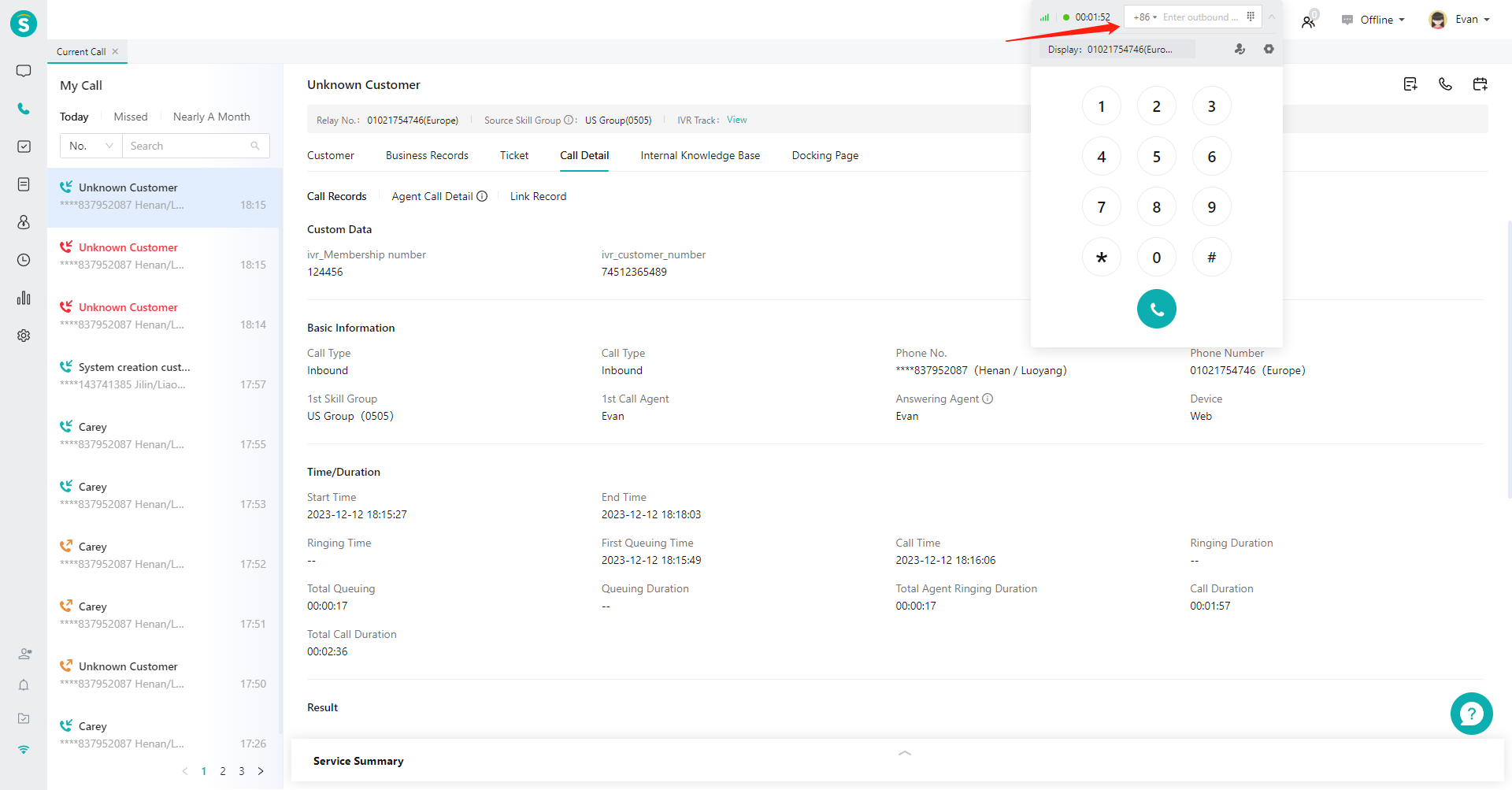Select the Nearly A Month filter tab

click(x=212, y=117)
